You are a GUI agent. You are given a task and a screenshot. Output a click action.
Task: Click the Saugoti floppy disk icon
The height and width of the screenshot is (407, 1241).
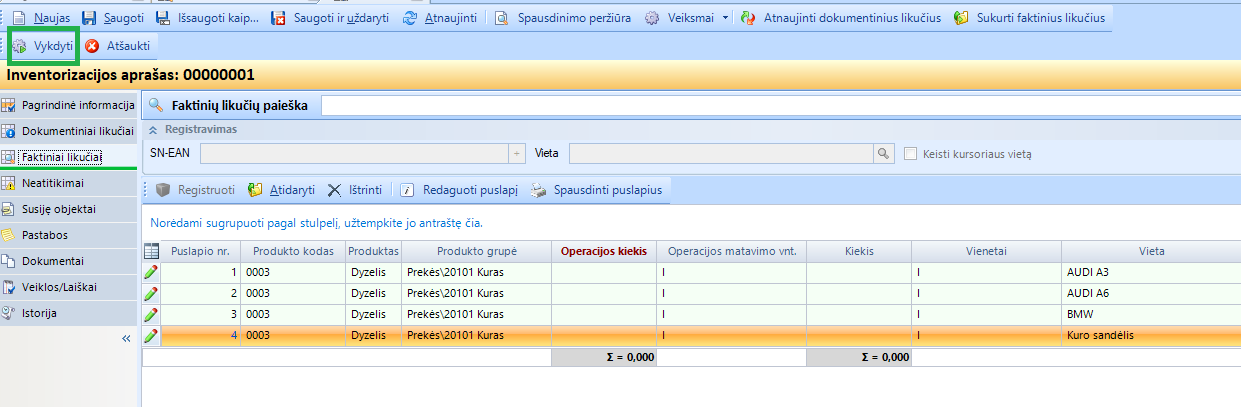pos(89,18)
